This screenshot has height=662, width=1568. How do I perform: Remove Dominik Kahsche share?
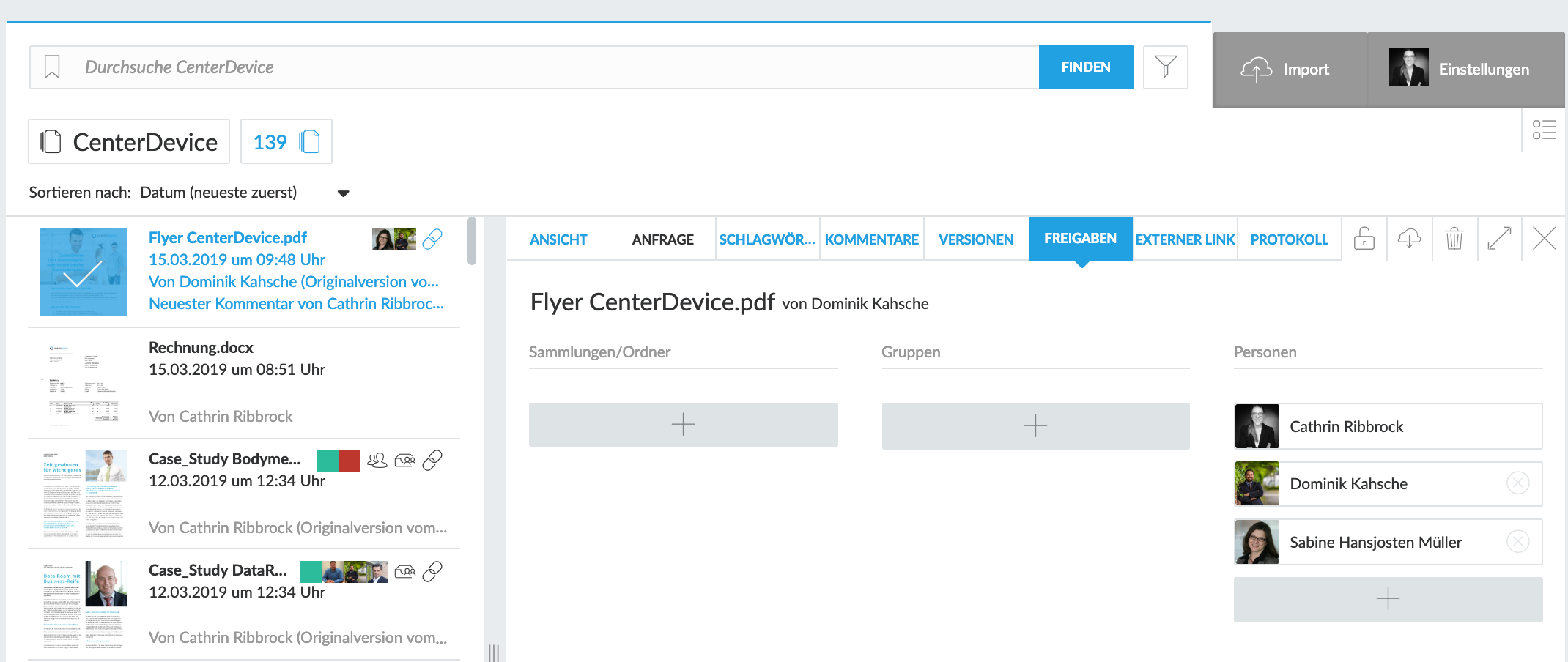coord(1517,483)
